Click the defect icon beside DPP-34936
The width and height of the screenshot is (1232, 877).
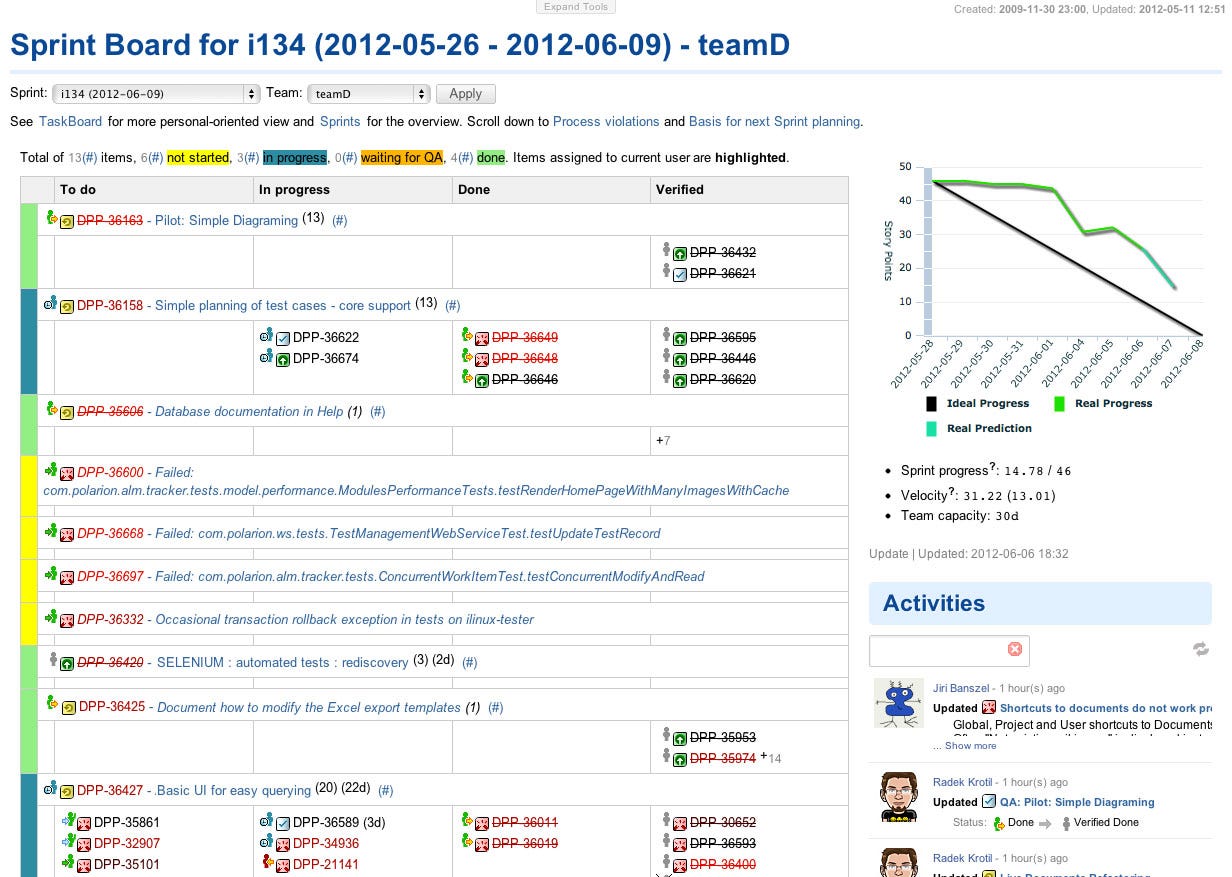coord(282,844)
